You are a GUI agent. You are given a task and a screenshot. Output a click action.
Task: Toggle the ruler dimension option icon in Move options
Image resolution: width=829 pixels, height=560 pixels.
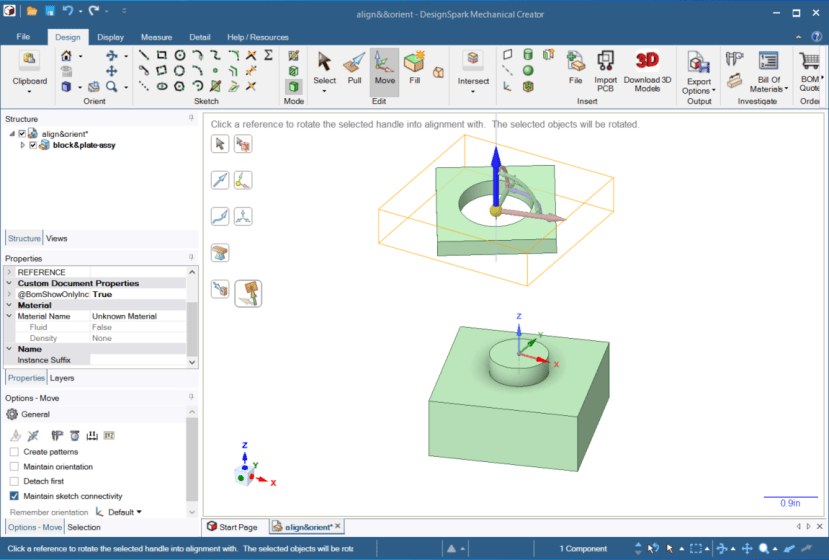[x=92, y=435]
